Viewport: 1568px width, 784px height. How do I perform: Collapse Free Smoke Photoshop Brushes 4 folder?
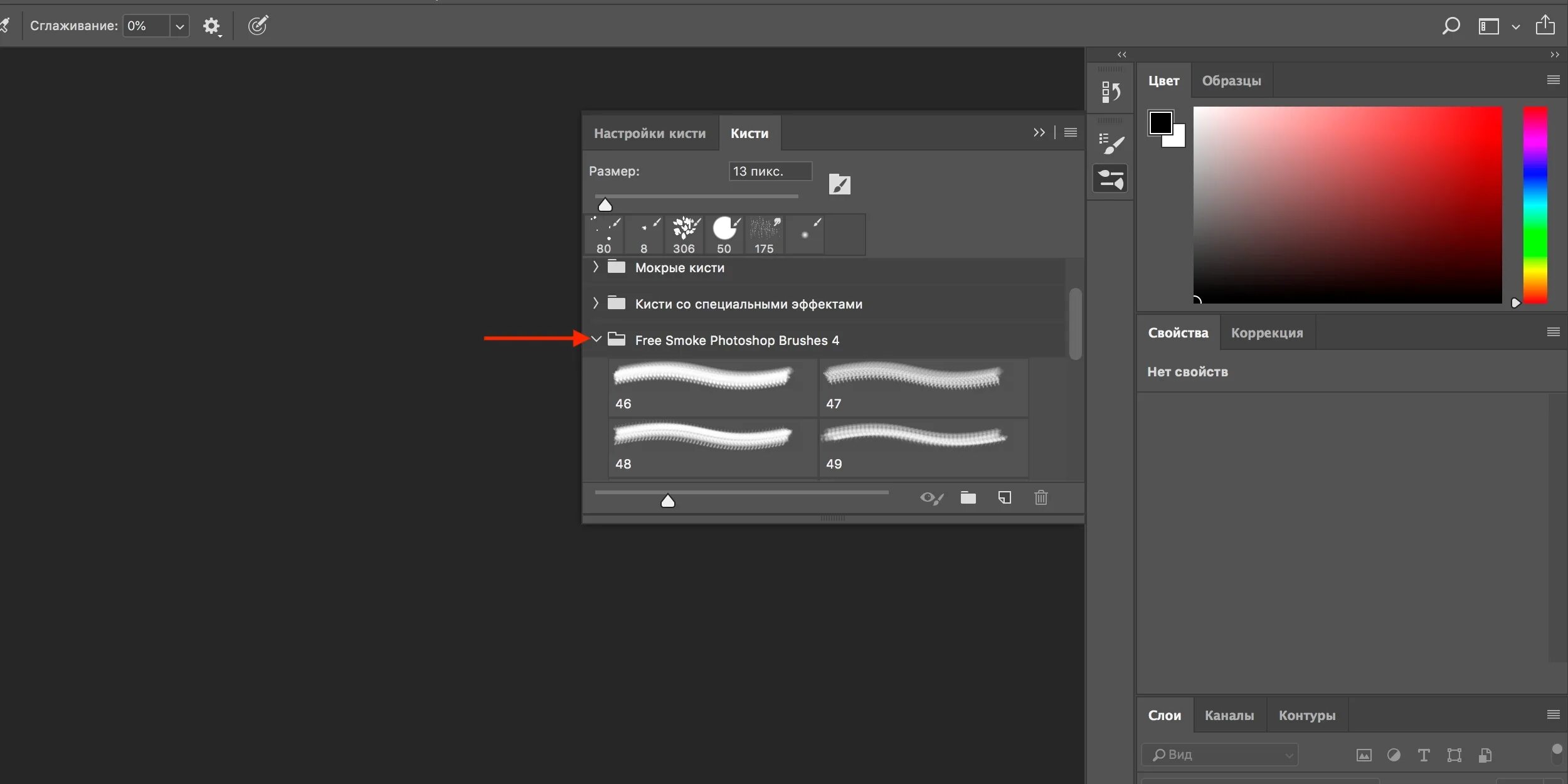[596, 339]
